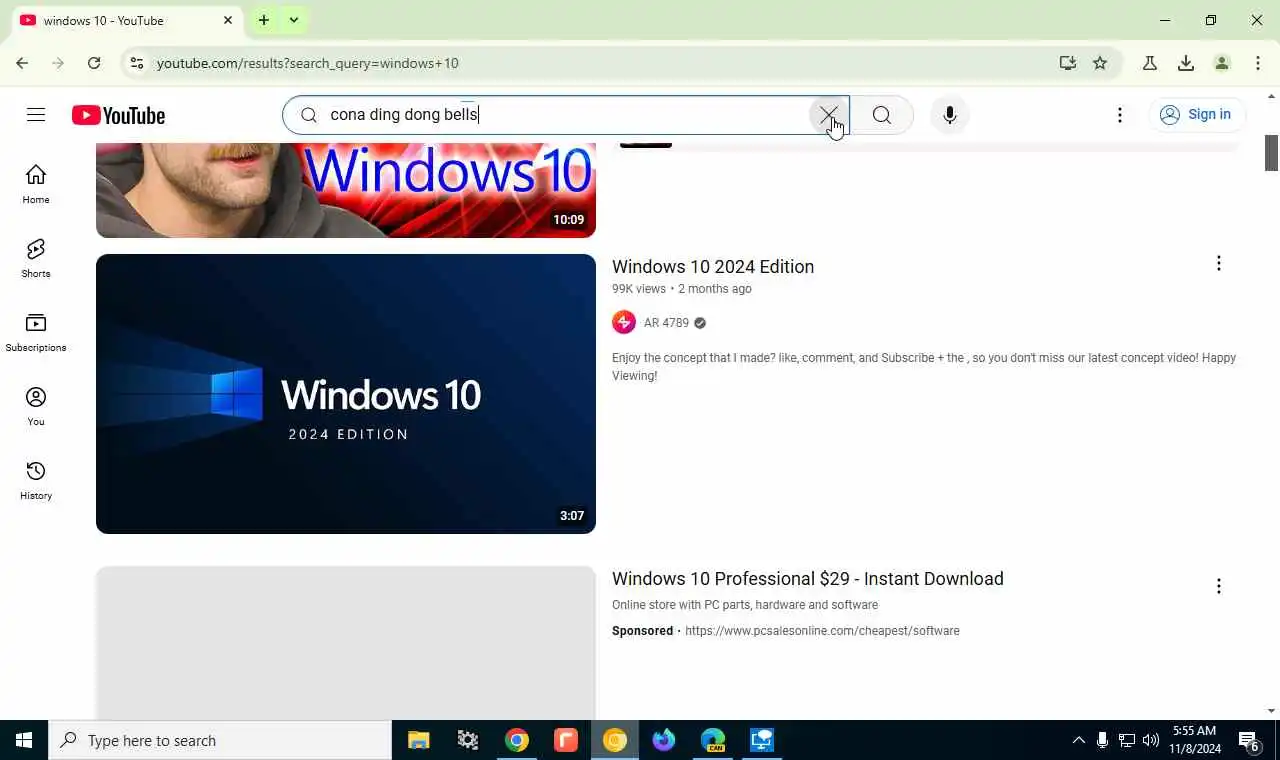Viewport: 1280px width, 760px height.
Task: Open the You section in sidebar
Action: coord(36,406)
